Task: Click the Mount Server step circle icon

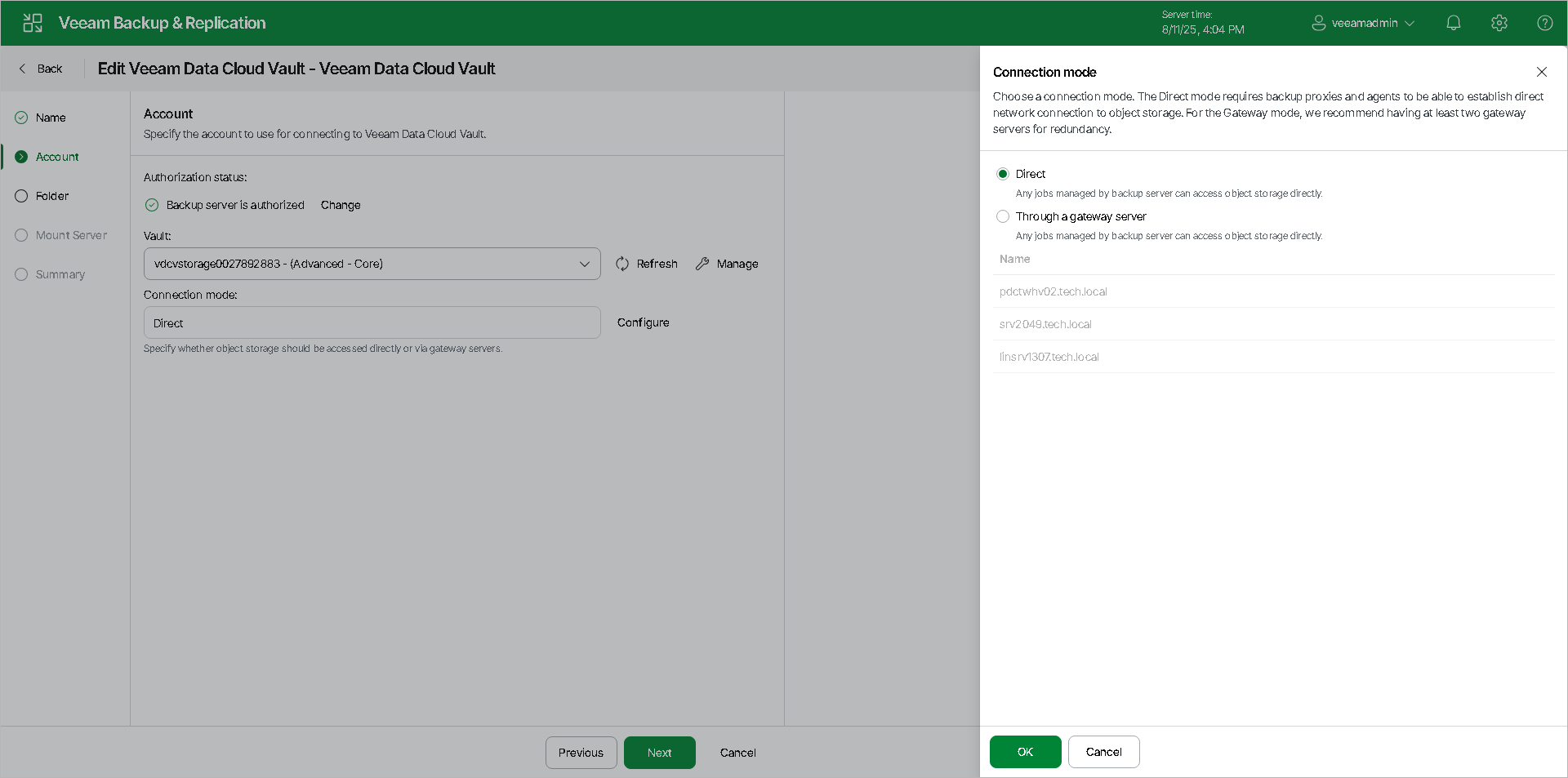Action: 21,235
